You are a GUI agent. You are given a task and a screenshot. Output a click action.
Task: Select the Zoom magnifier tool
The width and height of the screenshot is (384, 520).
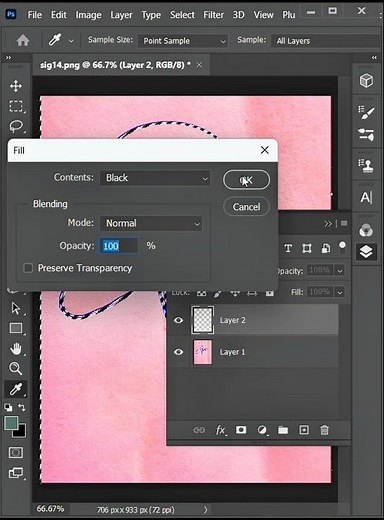pyautogui.click(x=16, y=368)
